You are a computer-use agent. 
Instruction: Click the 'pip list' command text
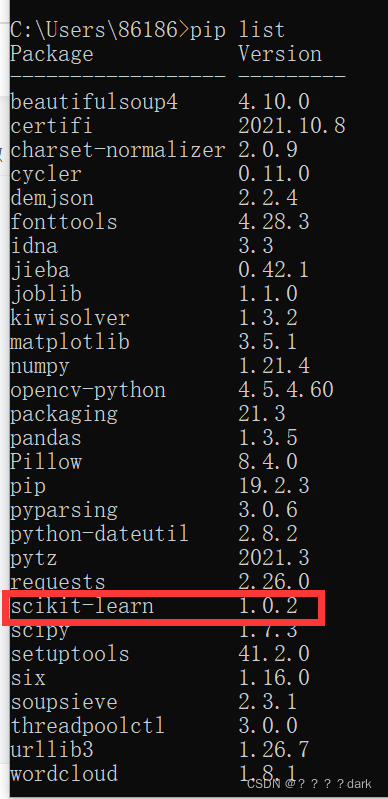point(238,30)
